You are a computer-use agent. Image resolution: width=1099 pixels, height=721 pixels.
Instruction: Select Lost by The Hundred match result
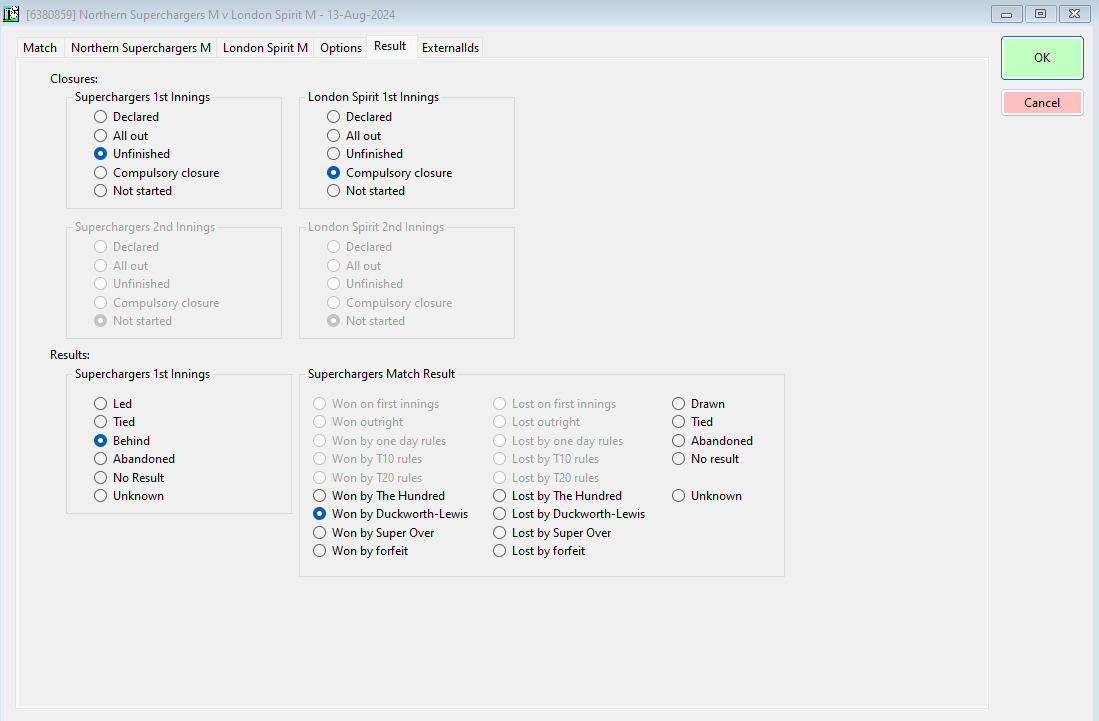(557, 496)
